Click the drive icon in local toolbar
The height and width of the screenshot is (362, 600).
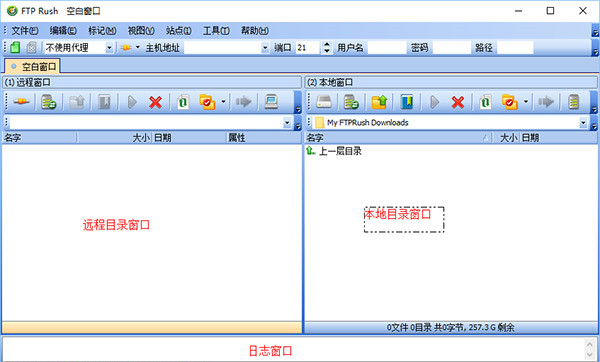click(324, 102)
